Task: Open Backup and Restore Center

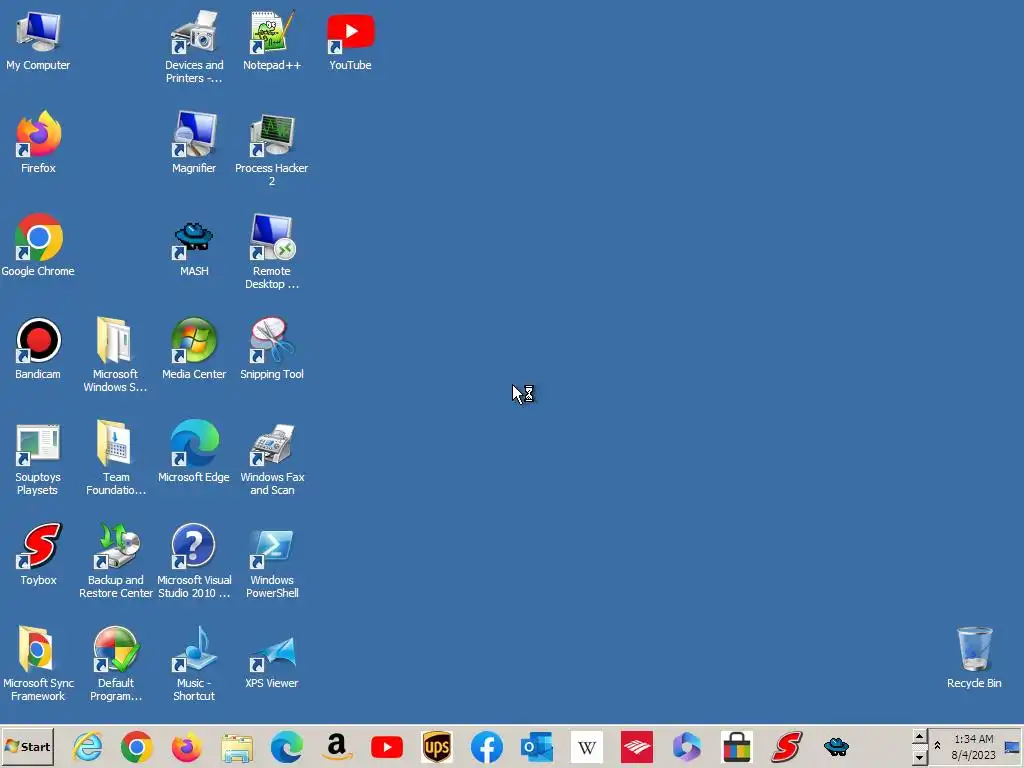Action: pyautogui.click(x=116, y=562)
